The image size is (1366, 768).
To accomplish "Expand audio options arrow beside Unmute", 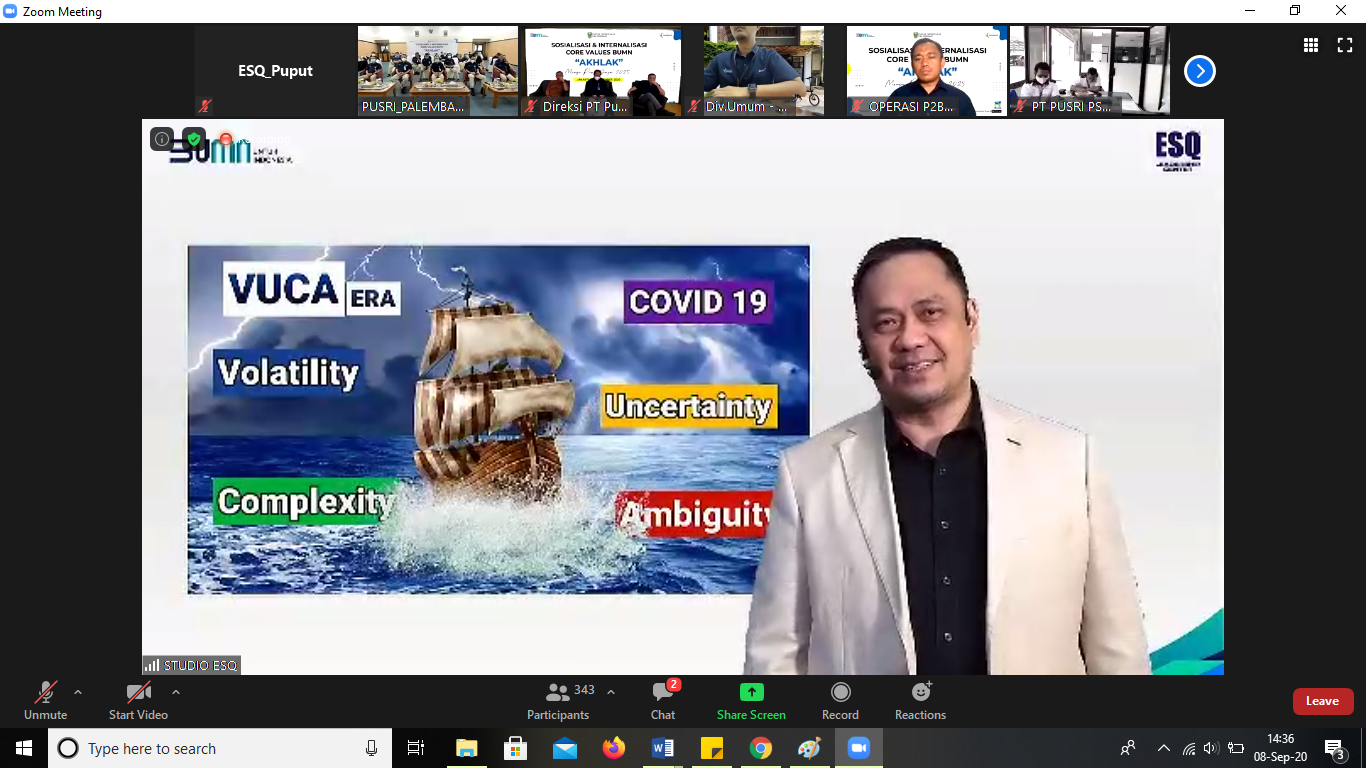I will (78, 692).
